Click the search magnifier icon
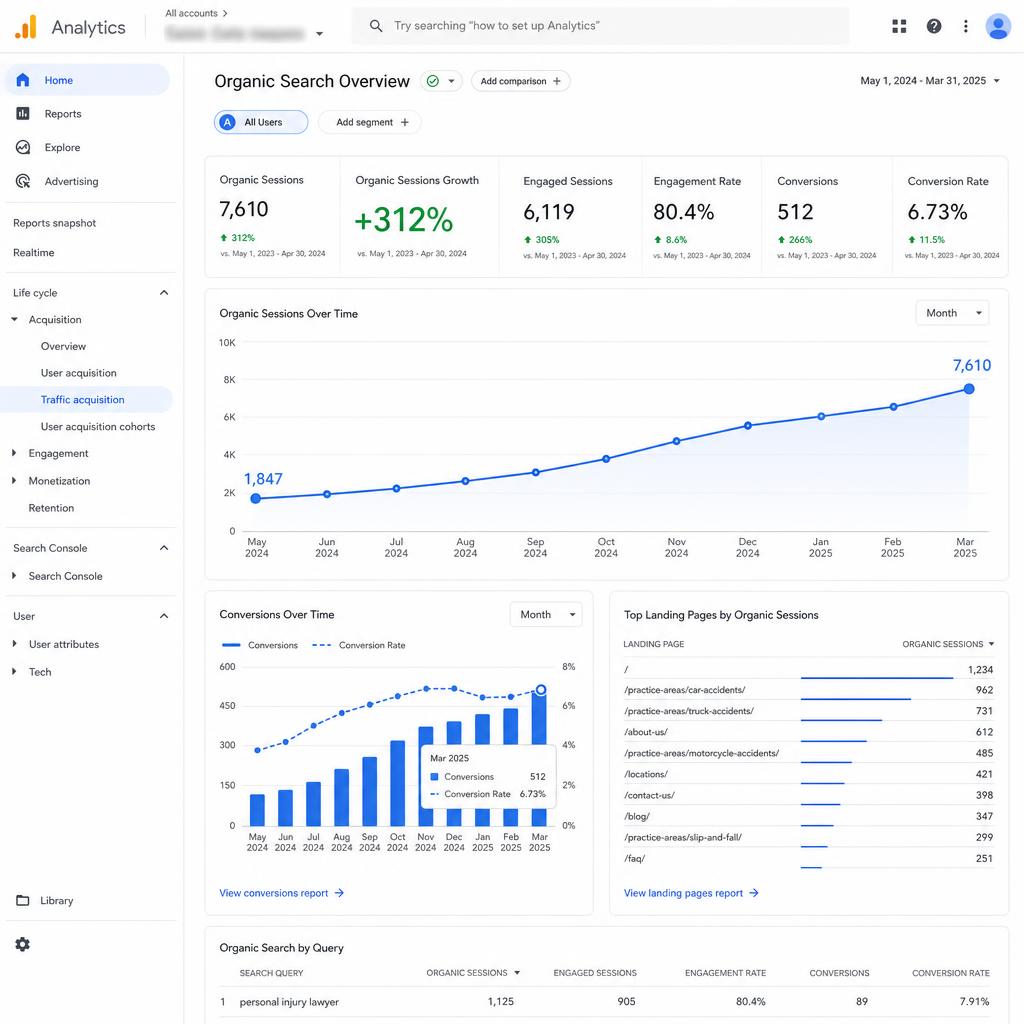Screen dimensions: 1024x1024 click(376, 26)
